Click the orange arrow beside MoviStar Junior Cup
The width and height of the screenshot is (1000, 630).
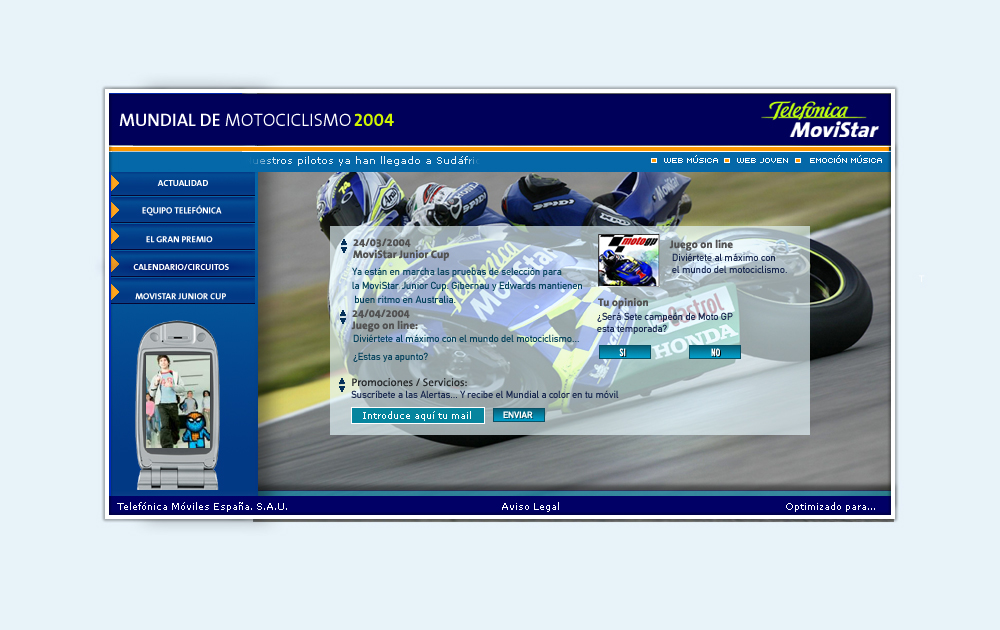[x=115, y=292]
